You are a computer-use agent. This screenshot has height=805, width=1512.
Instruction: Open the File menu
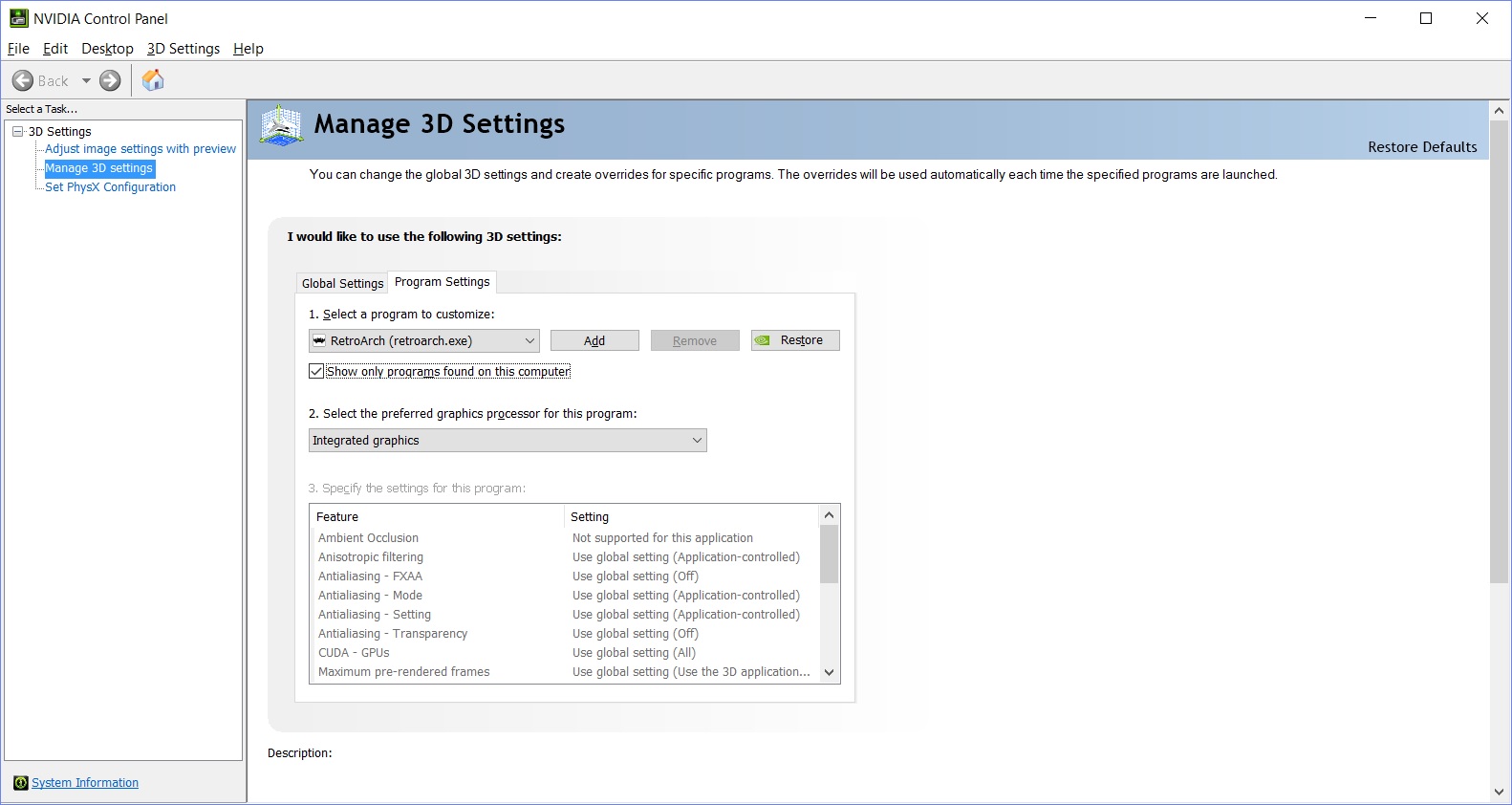(18, 49)
